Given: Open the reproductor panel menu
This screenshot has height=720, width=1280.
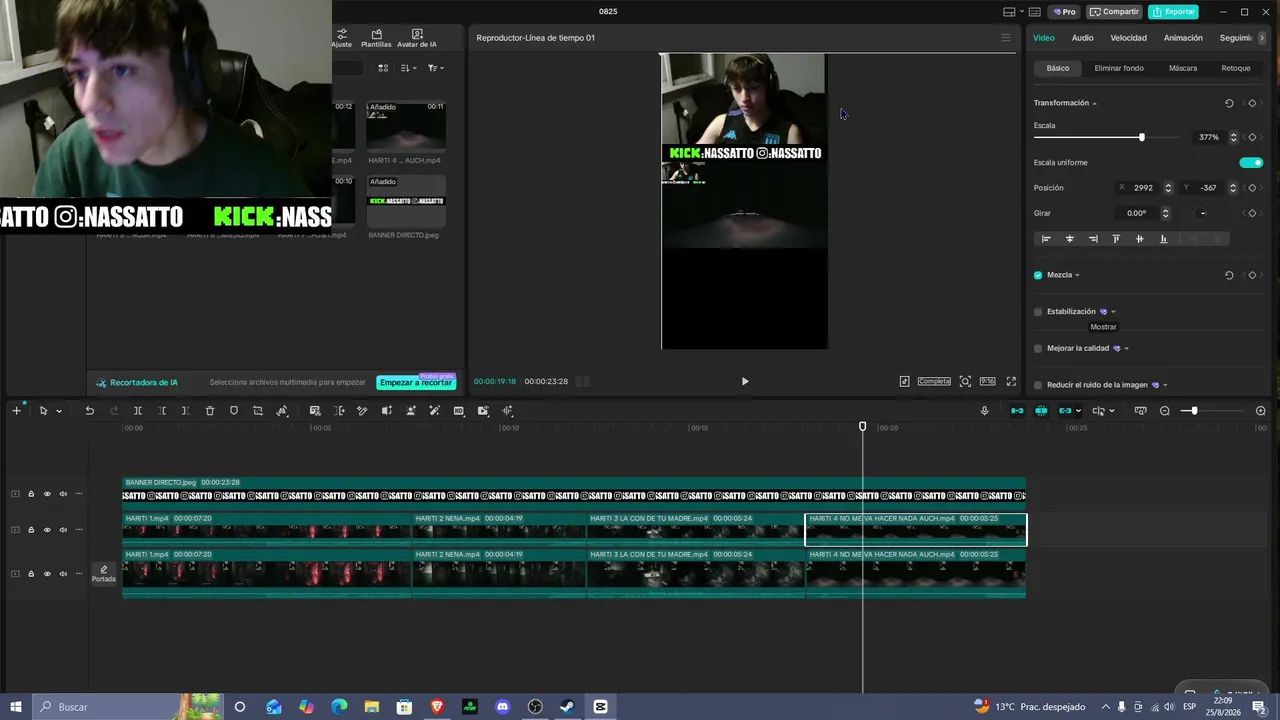Looking at the screenshot, I should point(1006,38).
